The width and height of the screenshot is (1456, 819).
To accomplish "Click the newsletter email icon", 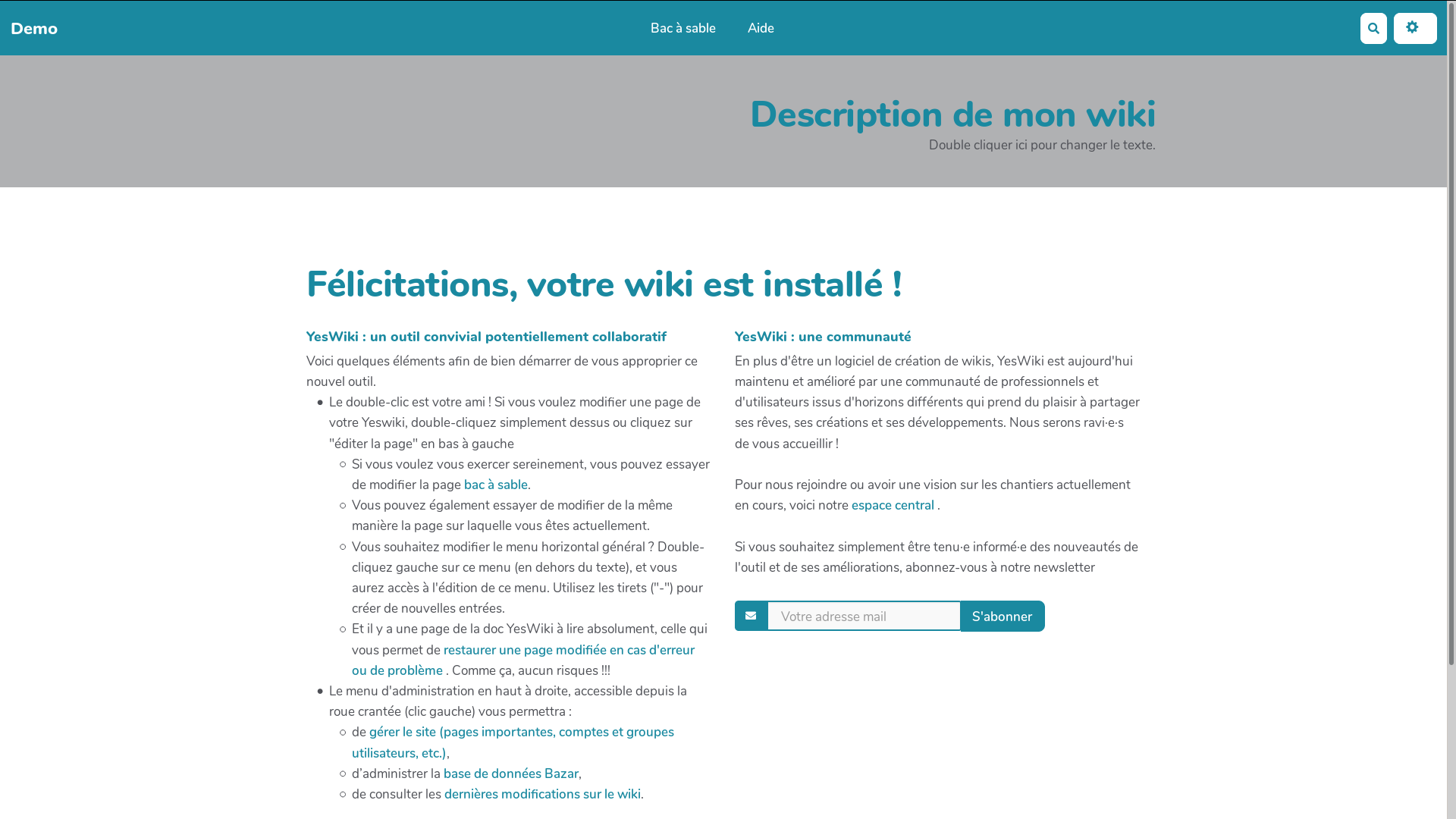I will [751, 616].
